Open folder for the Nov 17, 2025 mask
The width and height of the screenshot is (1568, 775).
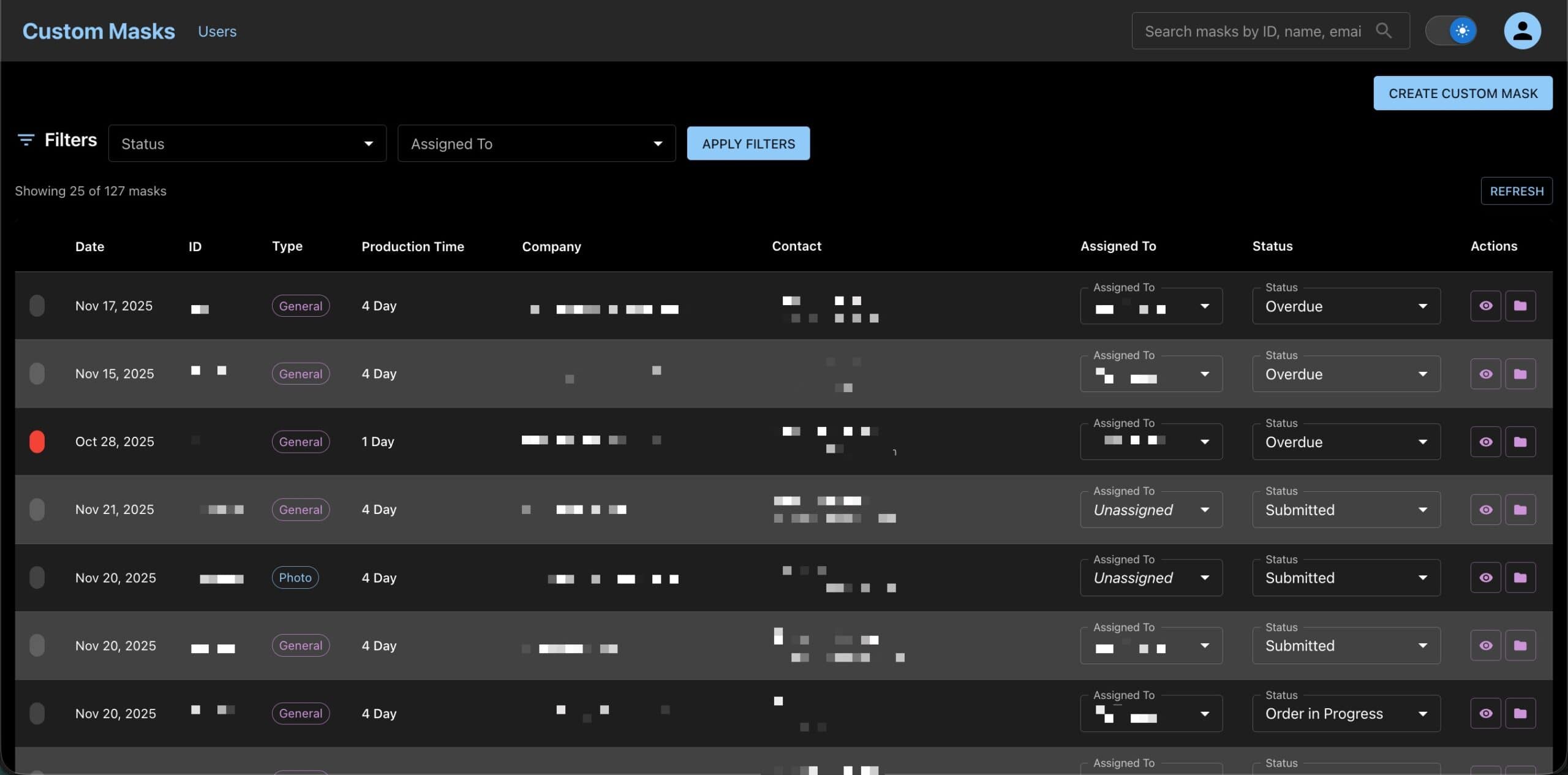point(1520,306)
